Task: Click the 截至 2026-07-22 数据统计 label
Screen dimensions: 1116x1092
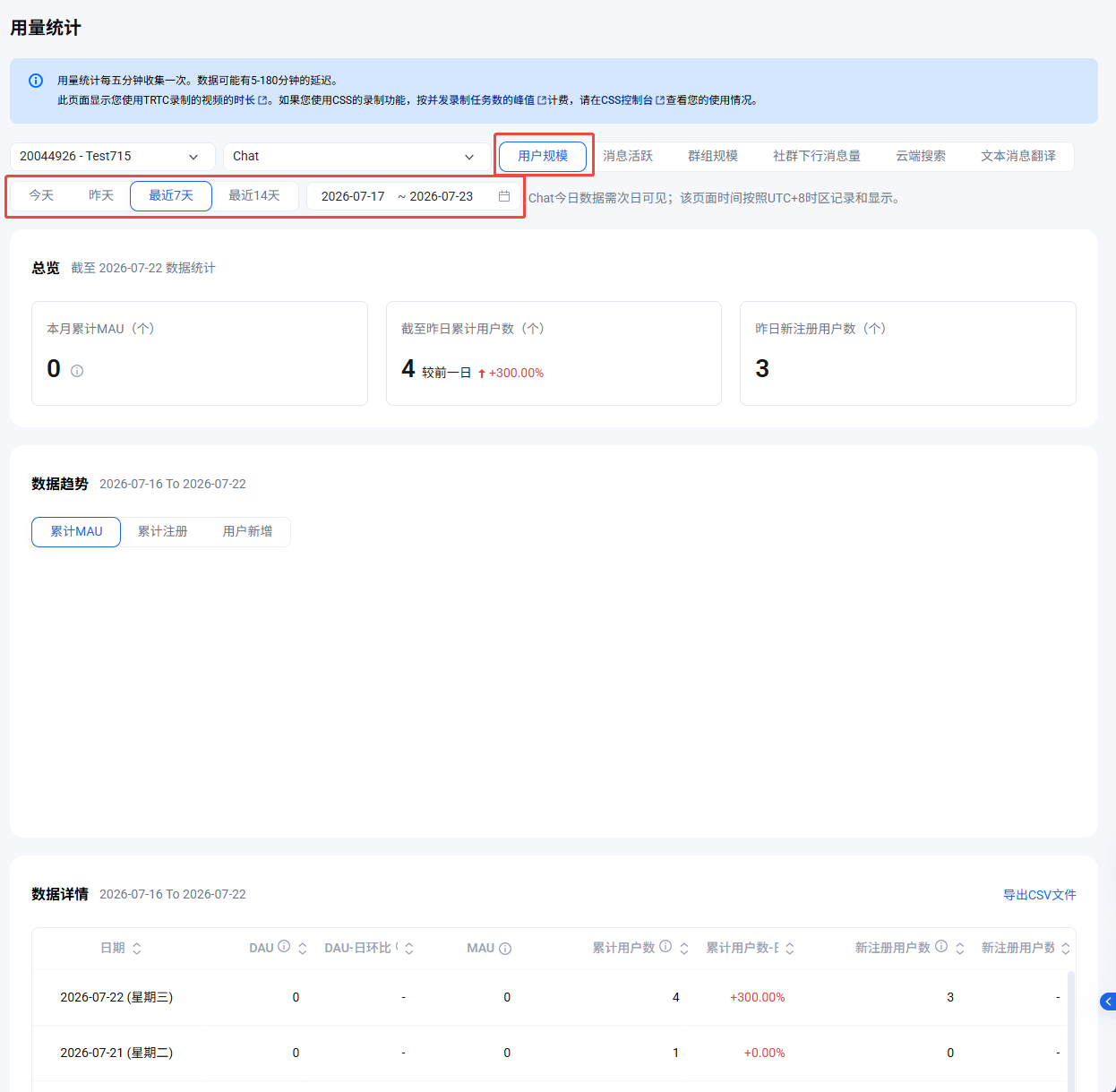Action: [143, 268]
